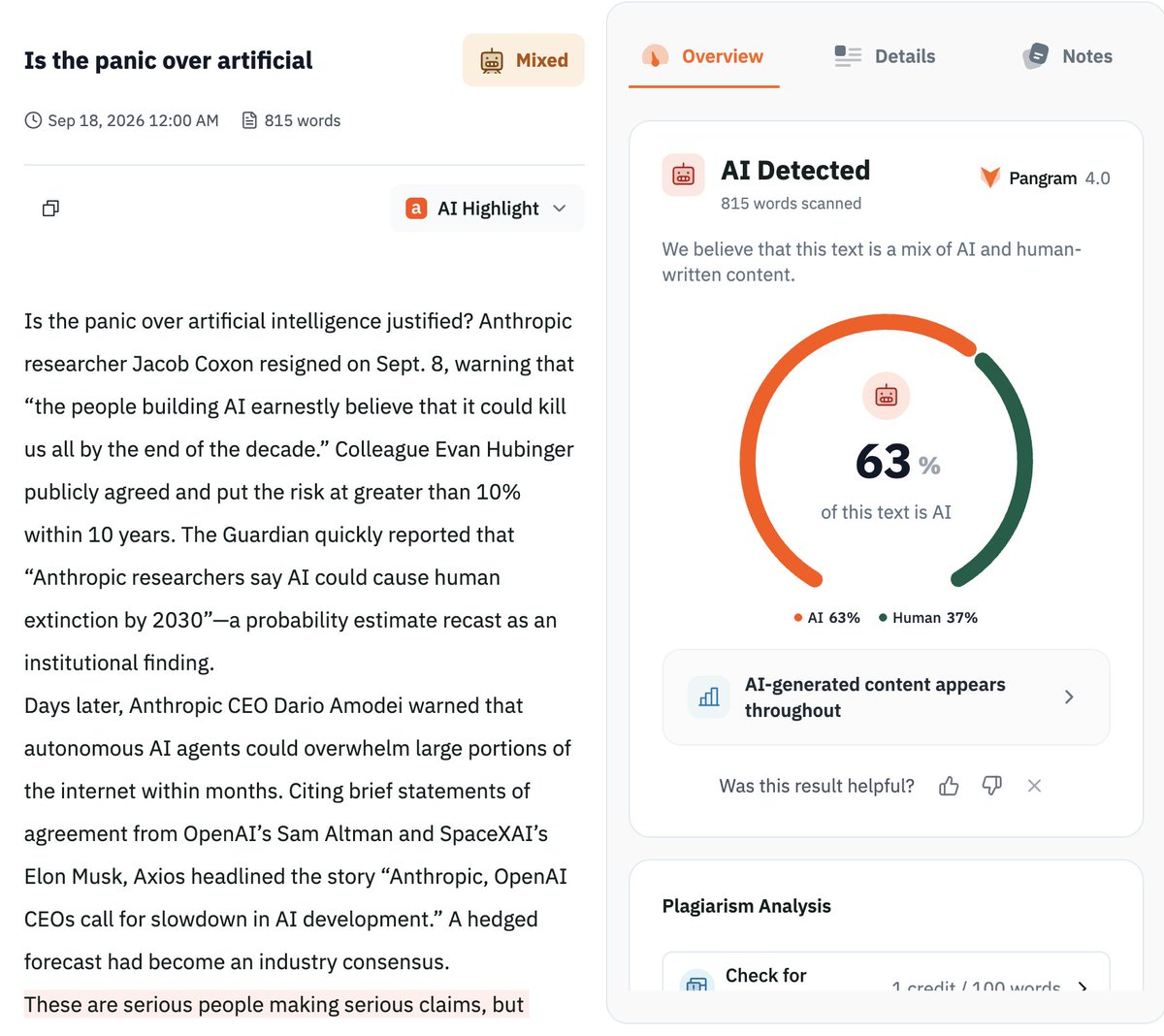Expand the Check for plagiarism row
The image size is (1164, 1036).
coord(886,973)
